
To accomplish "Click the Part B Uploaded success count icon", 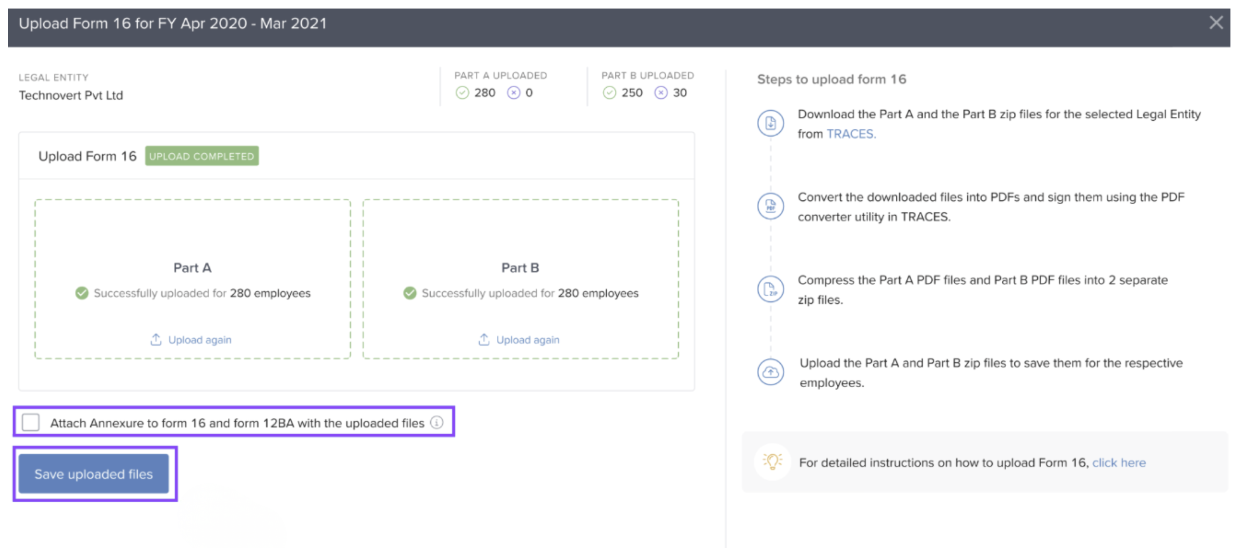I will point(609,93).
